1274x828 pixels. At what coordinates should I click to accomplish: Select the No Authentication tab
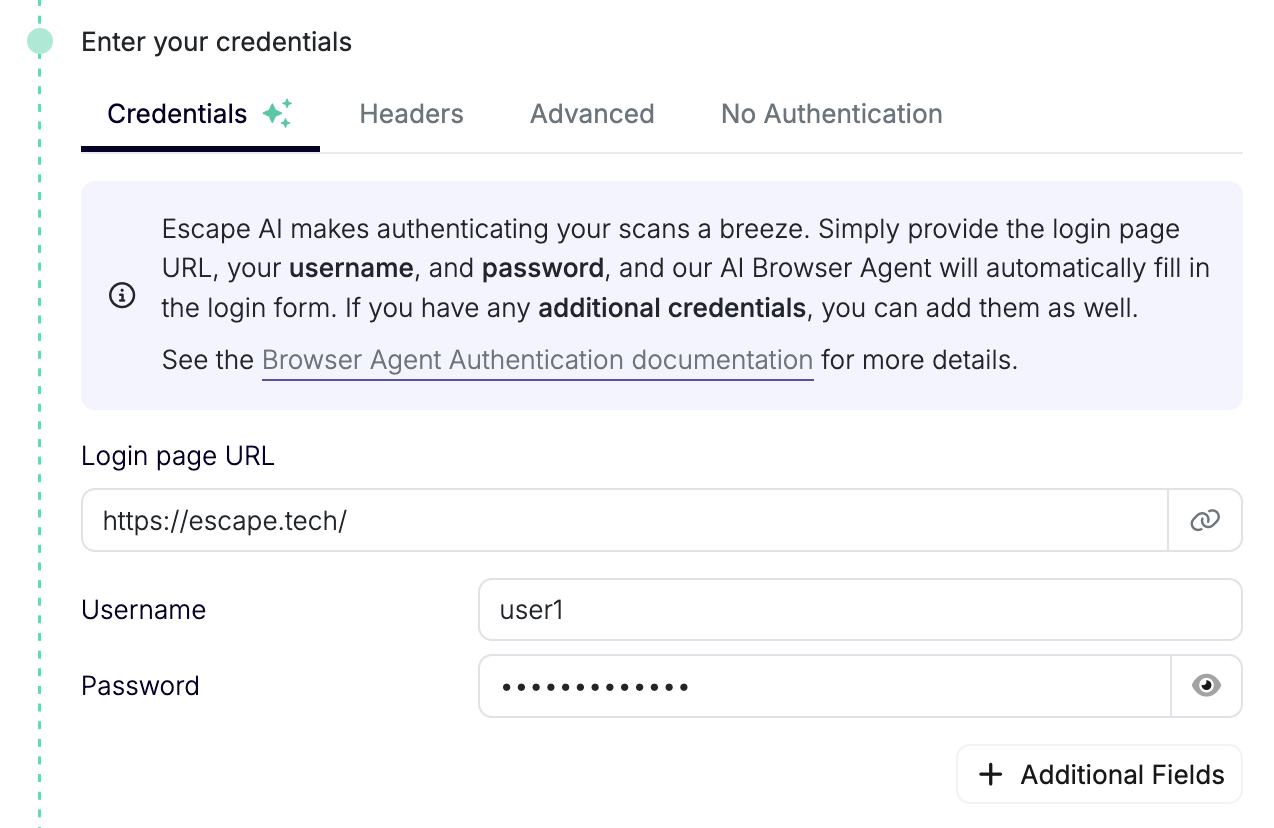tap(831, 114)
